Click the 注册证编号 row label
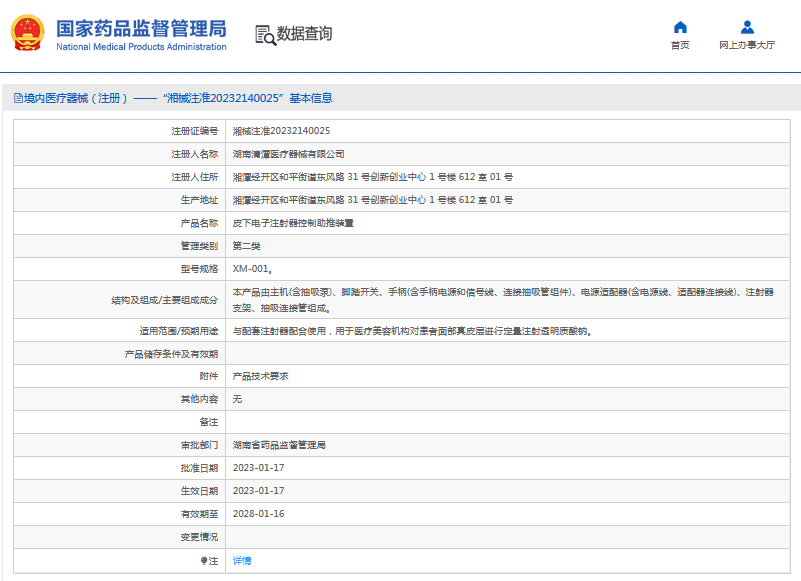The width and height of the screenshot is (801, 581). pos(195,131)
